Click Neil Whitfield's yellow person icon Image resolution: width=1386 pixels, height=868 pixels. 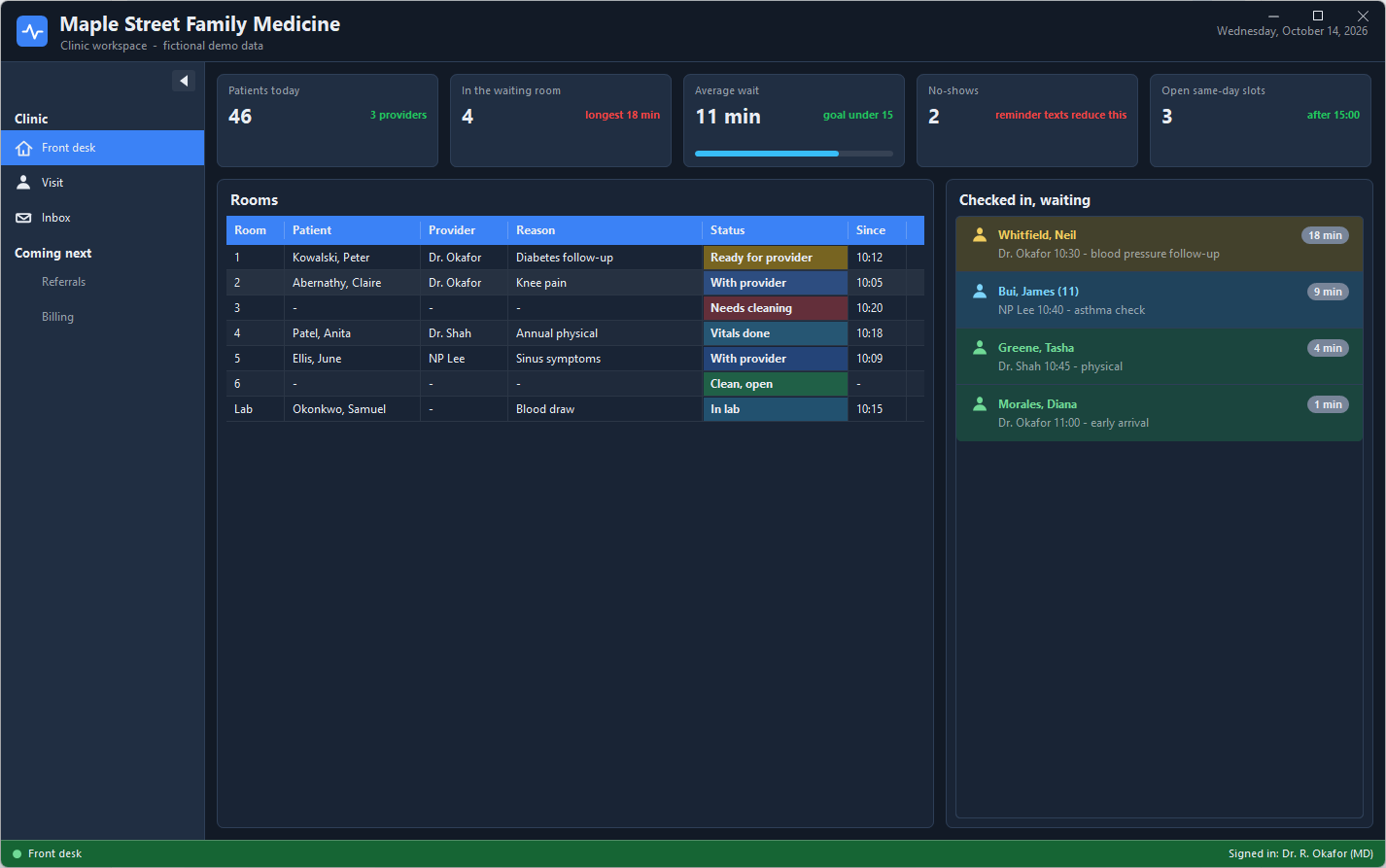[x=980, y=235]
